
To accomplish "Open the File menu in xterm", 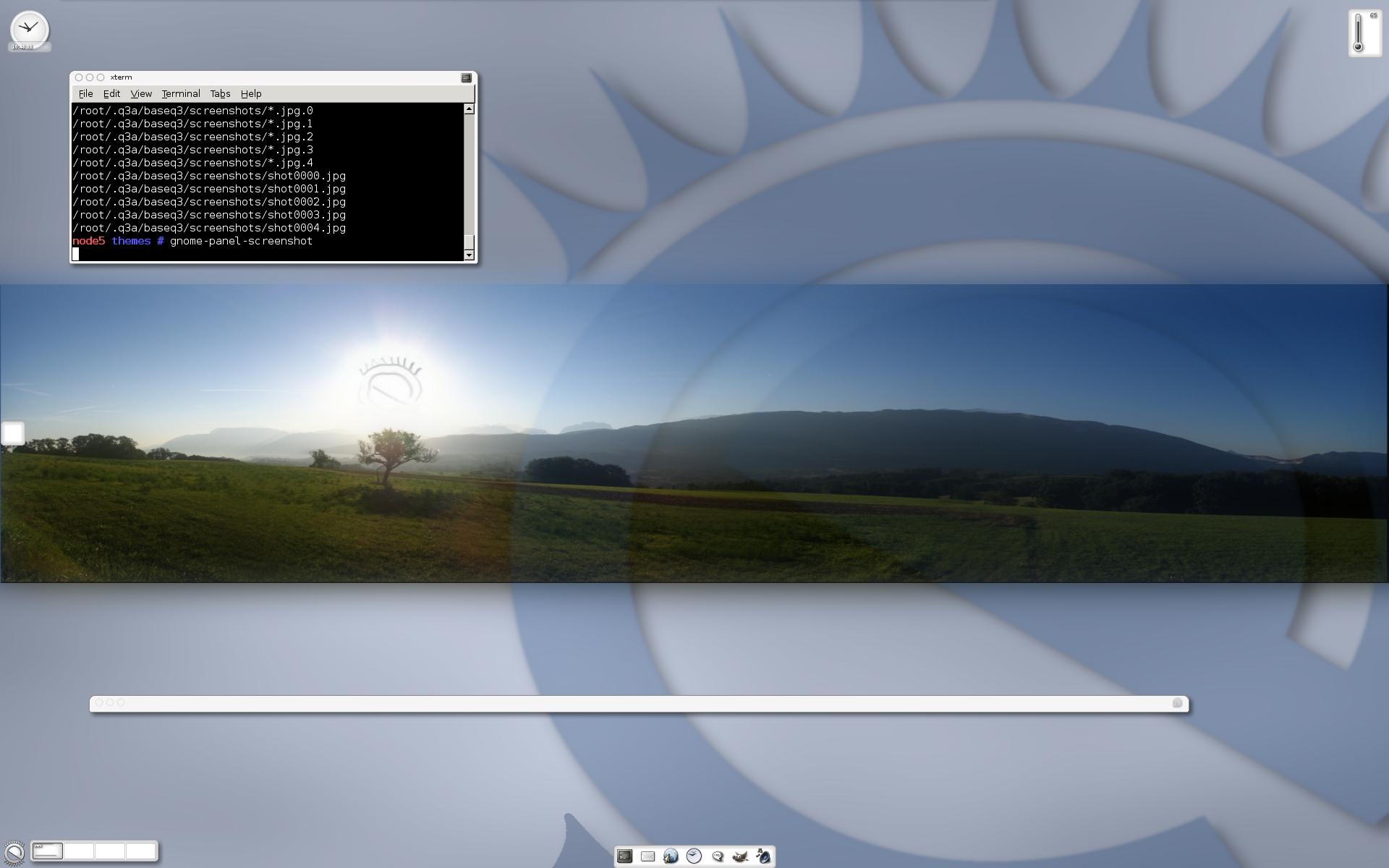I will [x=85, y=94].
